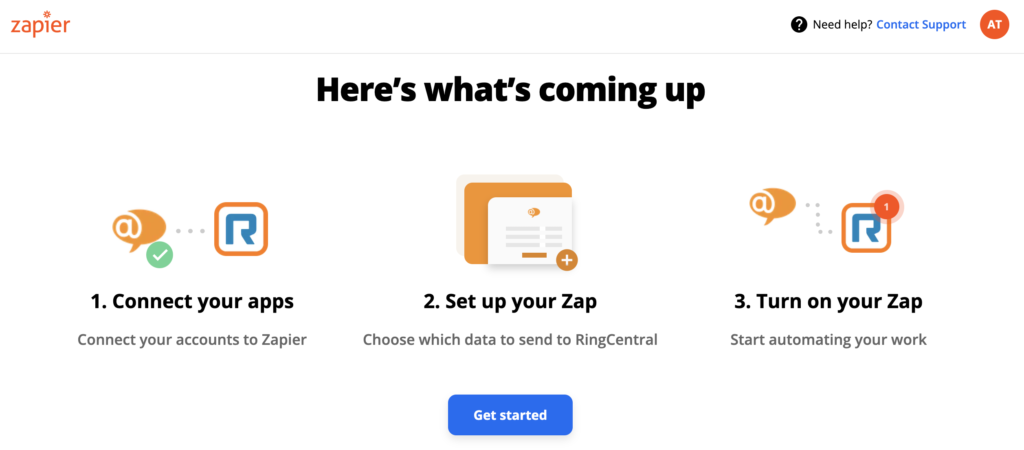
Task: Click the question mark help icon
Action: coord(799,25)
